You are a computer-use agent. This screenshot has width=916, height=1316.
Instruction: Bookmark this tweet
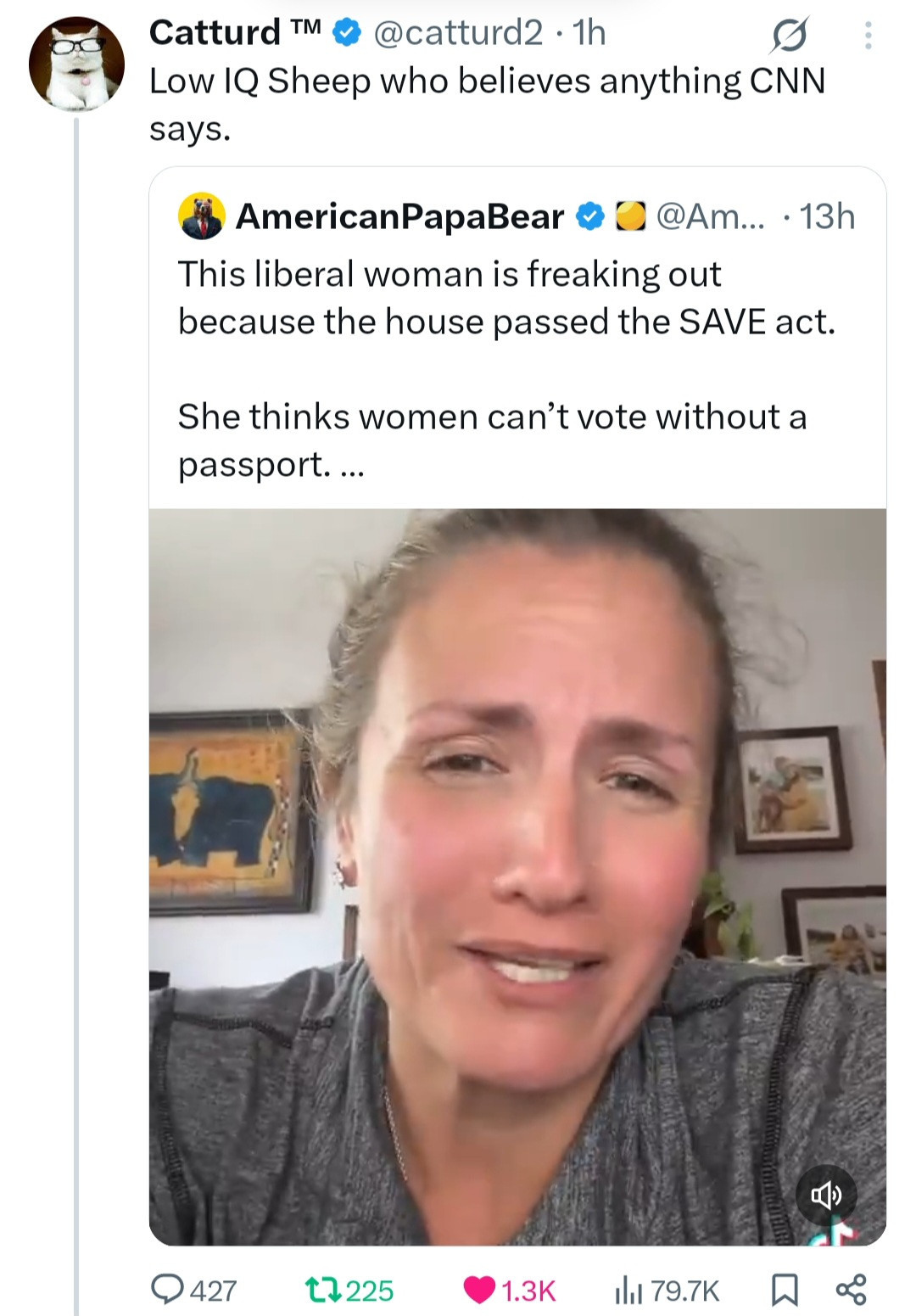pyautogui.click(x=784, y=1290)
